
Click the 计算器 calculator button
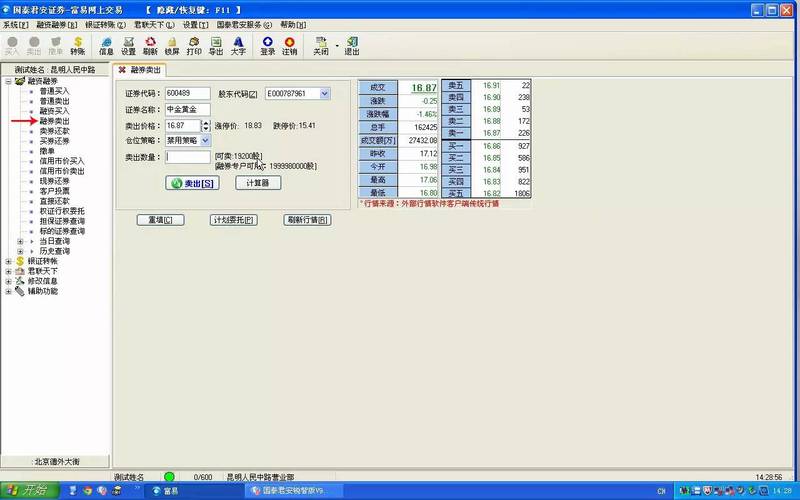[258, 183]
